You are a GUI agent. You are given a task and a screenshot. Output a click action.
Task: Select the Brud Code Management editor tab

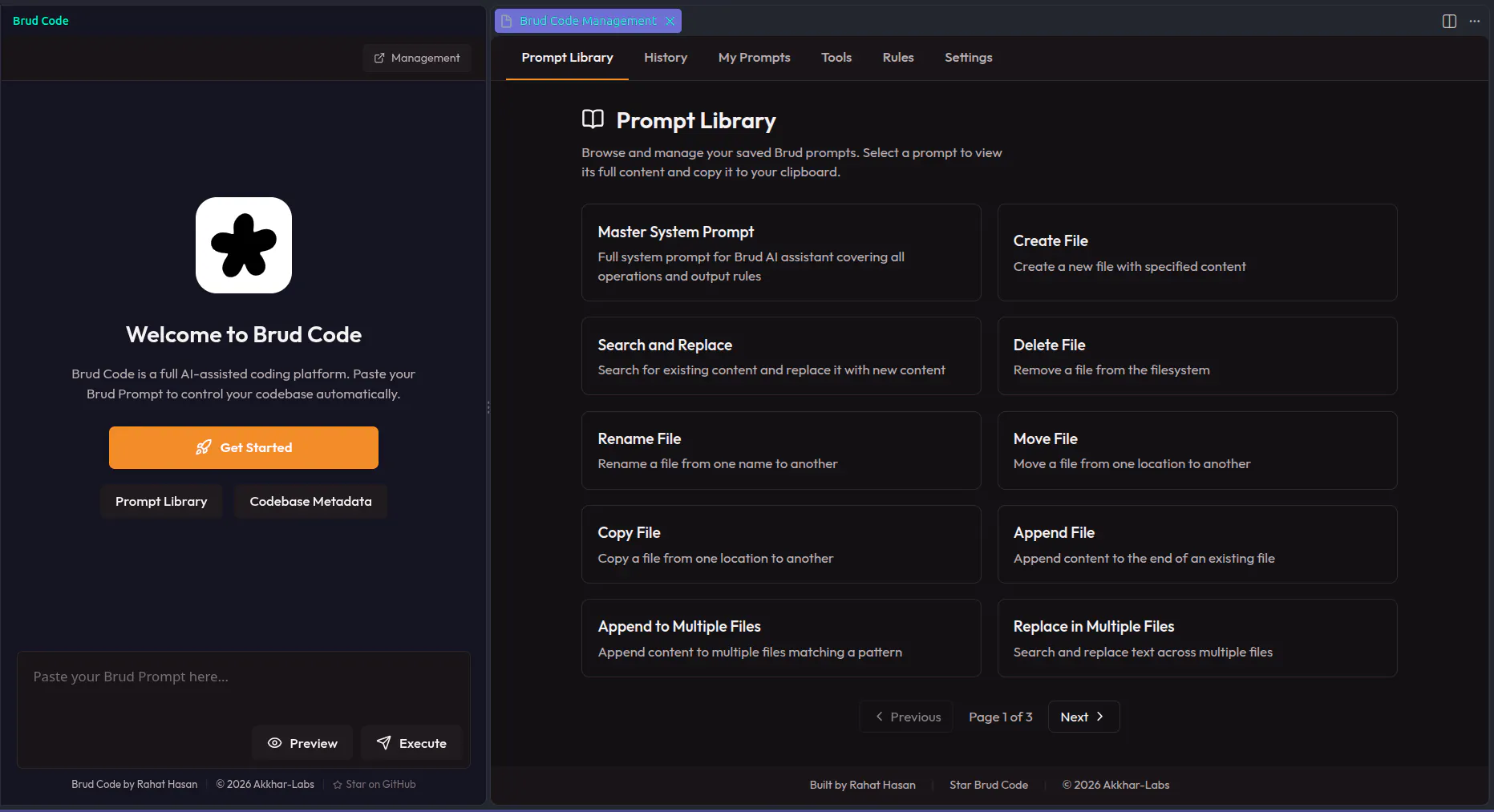point(588,21)
